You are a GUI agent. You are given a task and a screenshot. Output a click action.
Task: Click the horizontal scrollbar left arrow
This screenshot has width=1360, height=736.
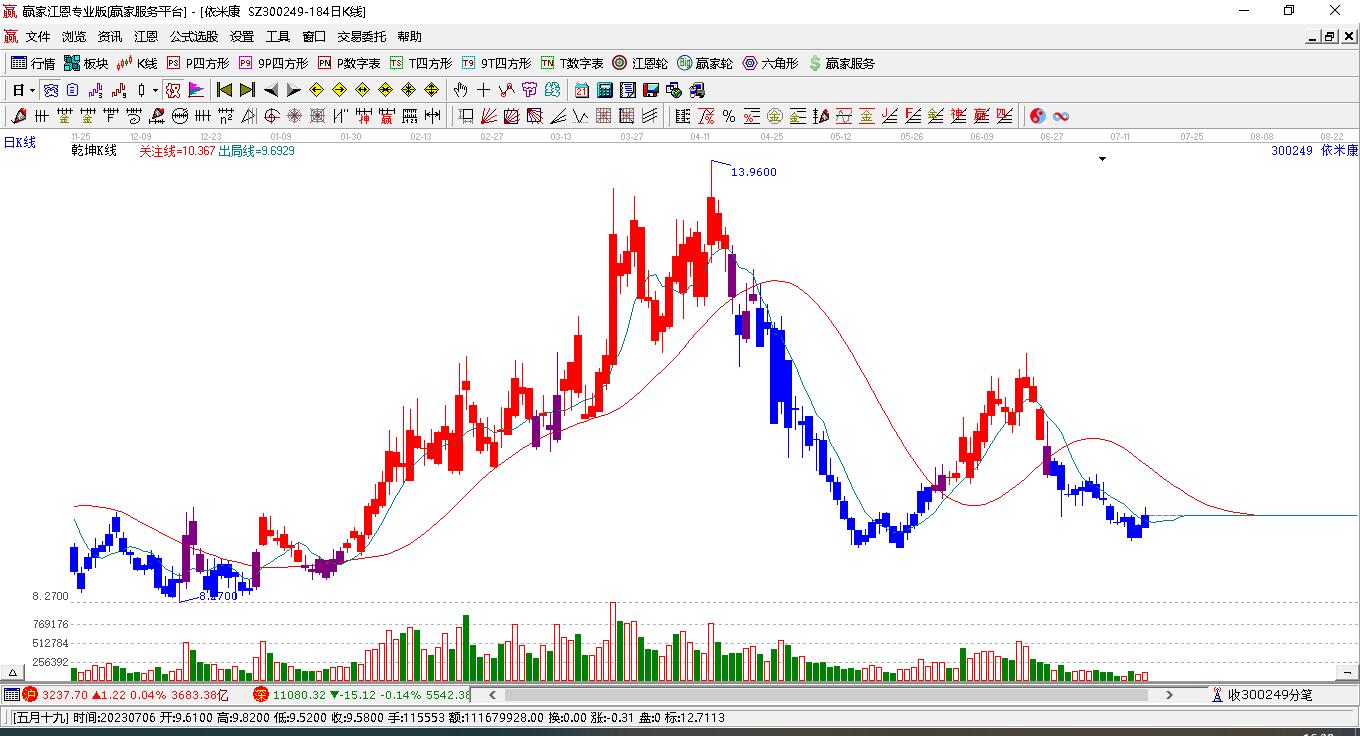click(492, 695)
